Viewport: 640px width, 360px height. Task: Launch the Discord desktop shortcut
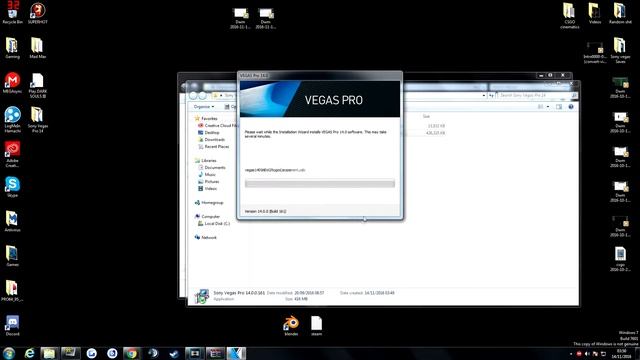click(12, 326)
